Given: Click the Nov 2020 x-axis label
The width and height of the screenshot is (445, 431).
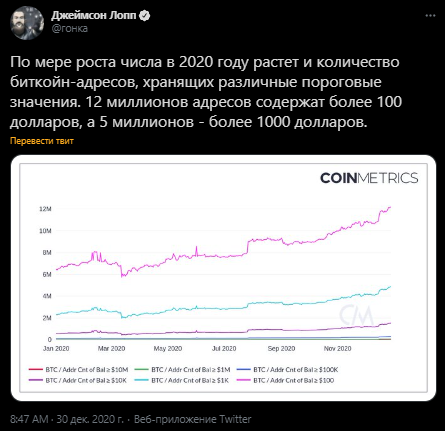Looking at the screenshot, I should click(337, 349).
